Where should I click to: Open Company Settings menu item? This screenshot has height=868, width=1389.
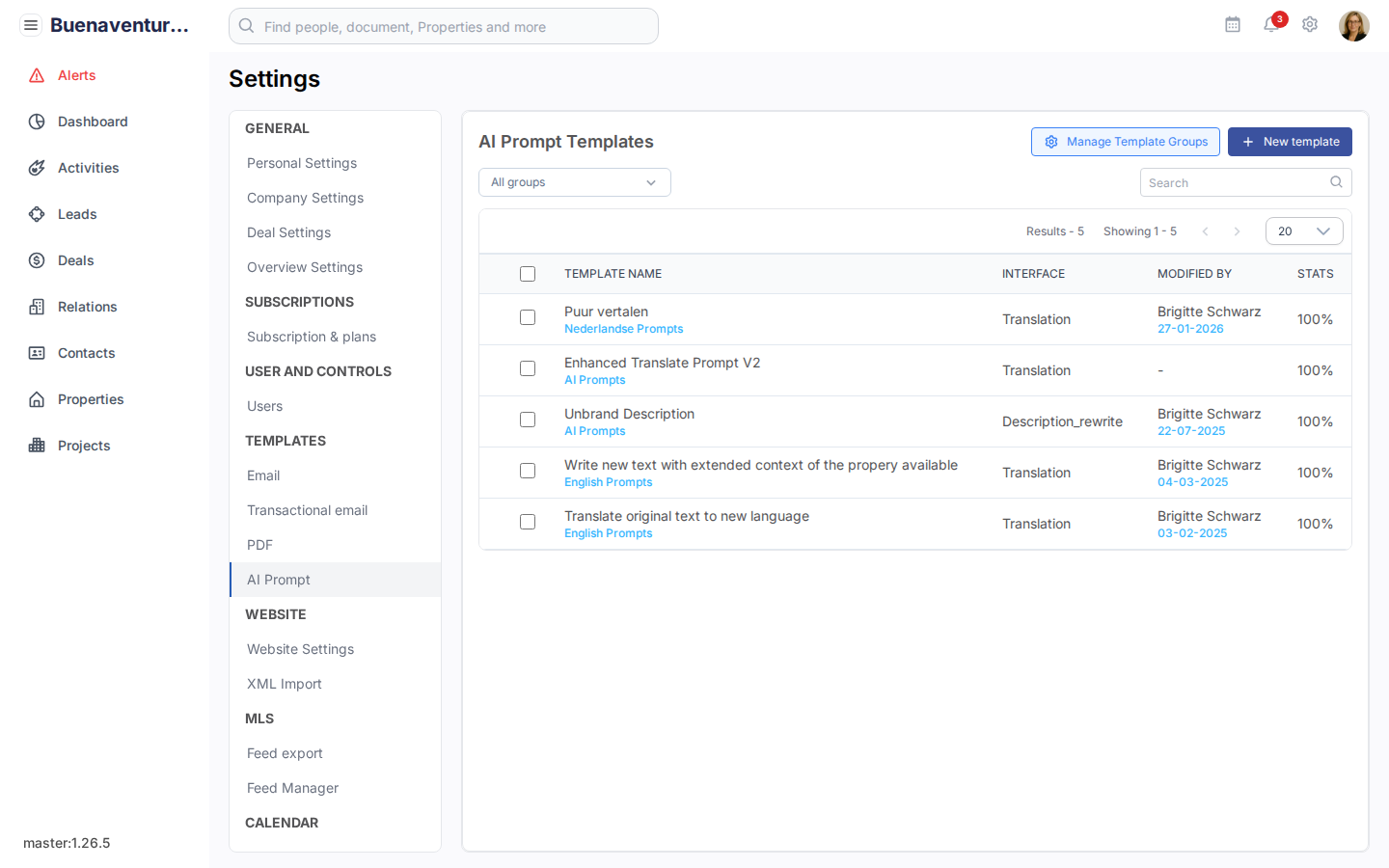[335, 198]
